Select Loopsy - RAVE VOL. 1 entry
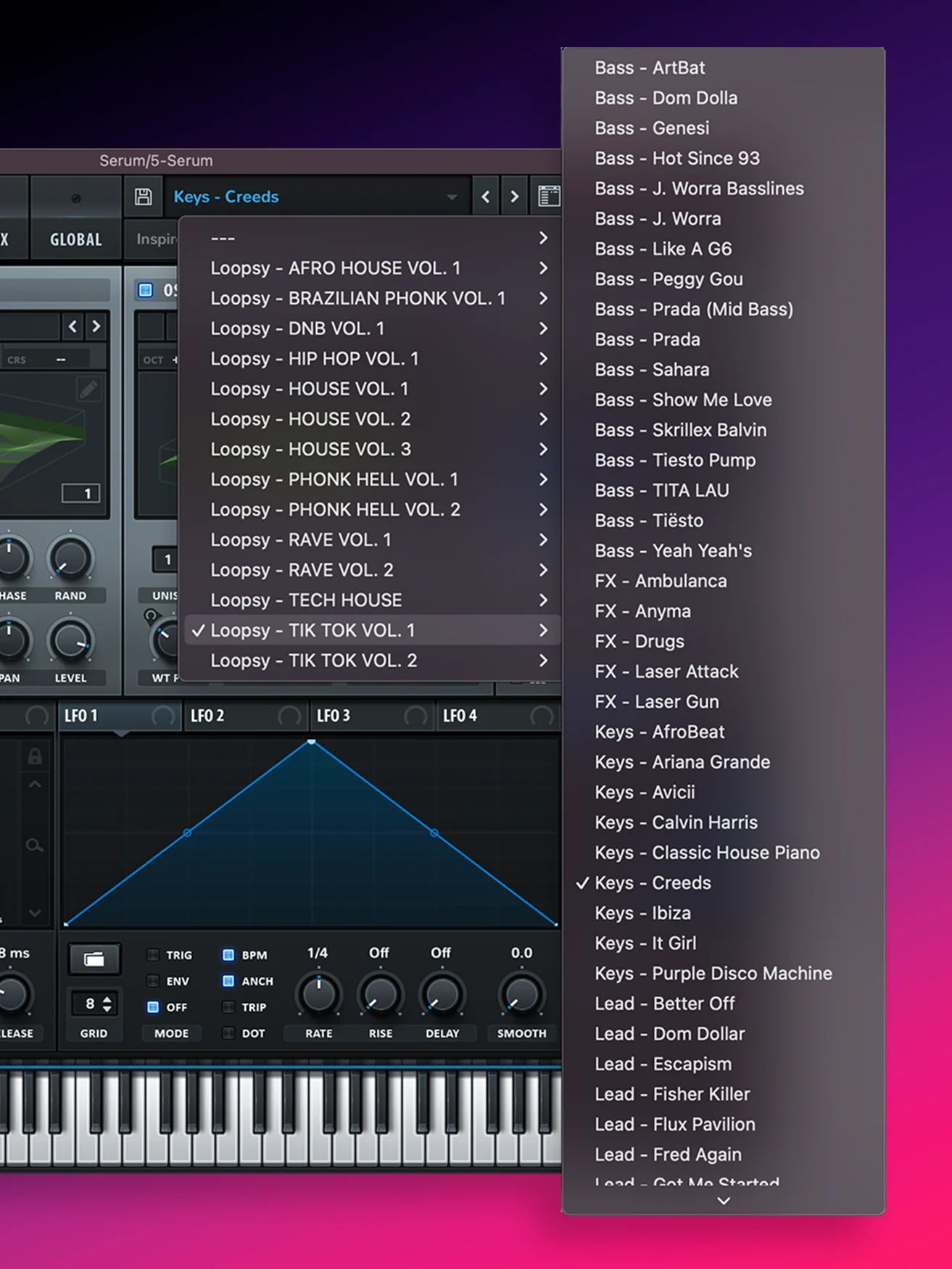The image size is (952, 1269). coord(370,540)
